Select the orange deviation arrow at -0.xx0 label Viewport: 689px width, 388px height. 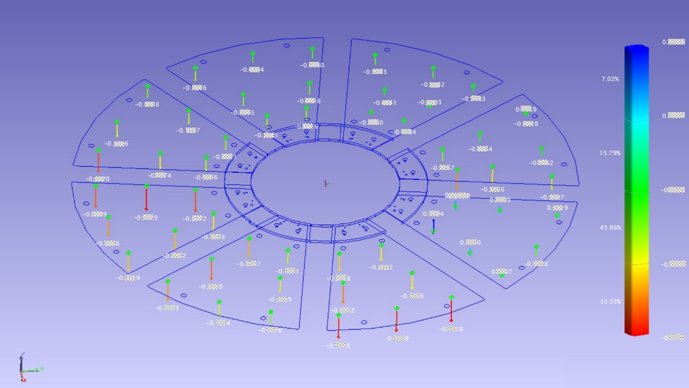pos(211,268)
